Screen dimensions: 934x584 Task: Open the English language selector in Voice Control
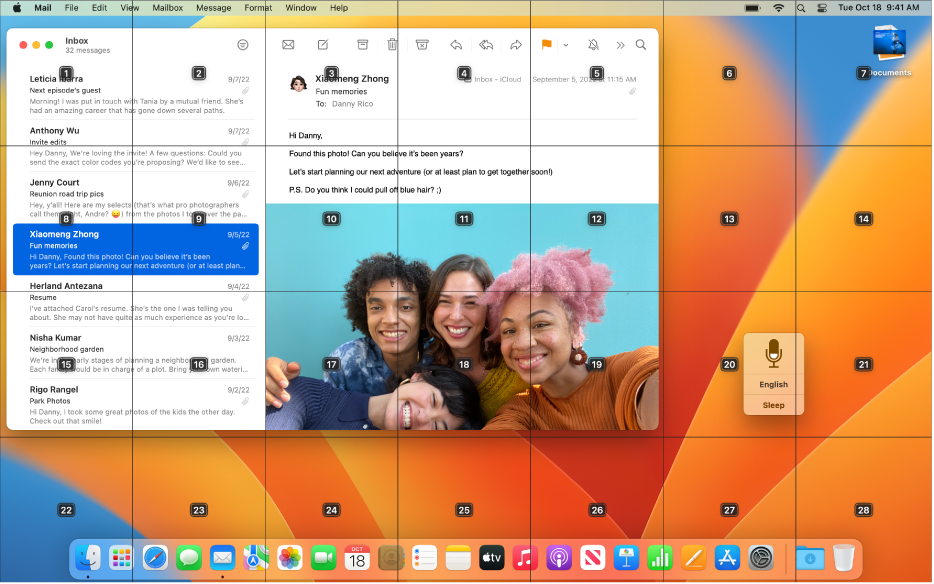point(772,384)
